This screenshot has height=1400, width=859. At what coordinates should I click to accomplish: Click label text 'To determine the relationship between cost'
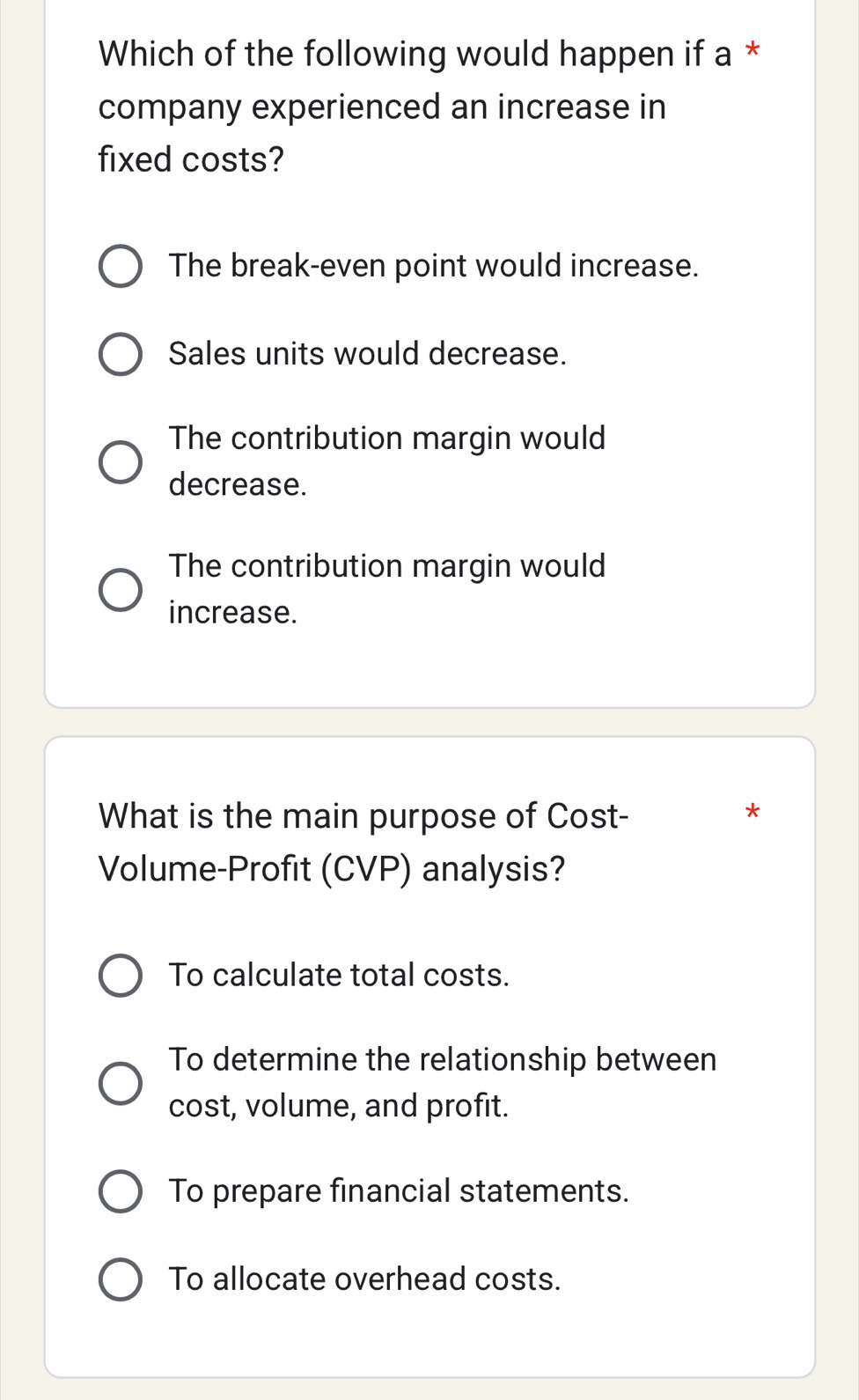click(x=442, y=1082)
